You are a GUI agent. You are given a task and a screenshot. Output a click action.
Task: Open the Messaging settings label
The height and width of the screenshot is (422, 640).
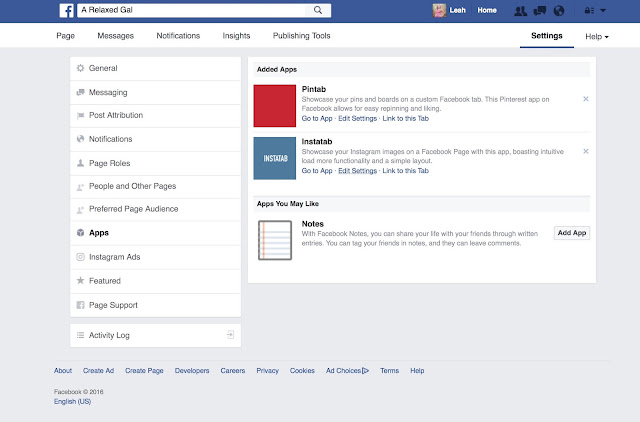[108, 93]
